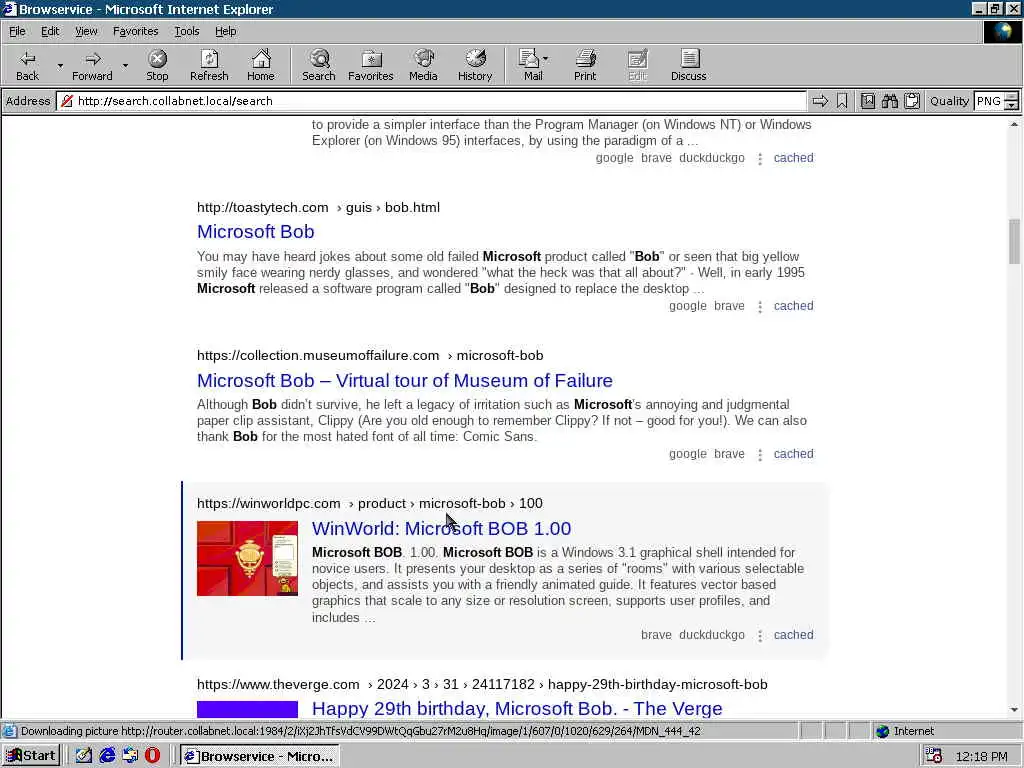Viewport: 1024px width, 768px height.
Task: Click google engine under toastytech result
Action: 688,306
